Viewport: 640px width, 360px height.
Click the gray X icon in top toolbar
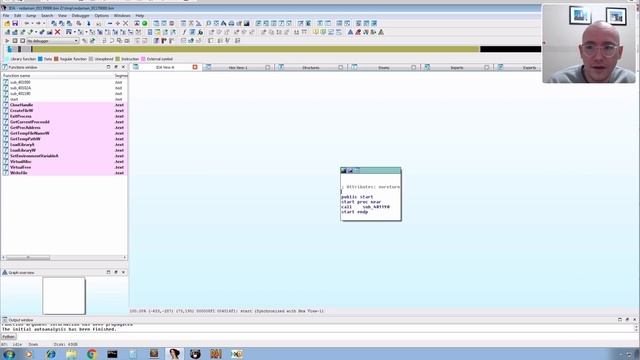tap(126, 24)
